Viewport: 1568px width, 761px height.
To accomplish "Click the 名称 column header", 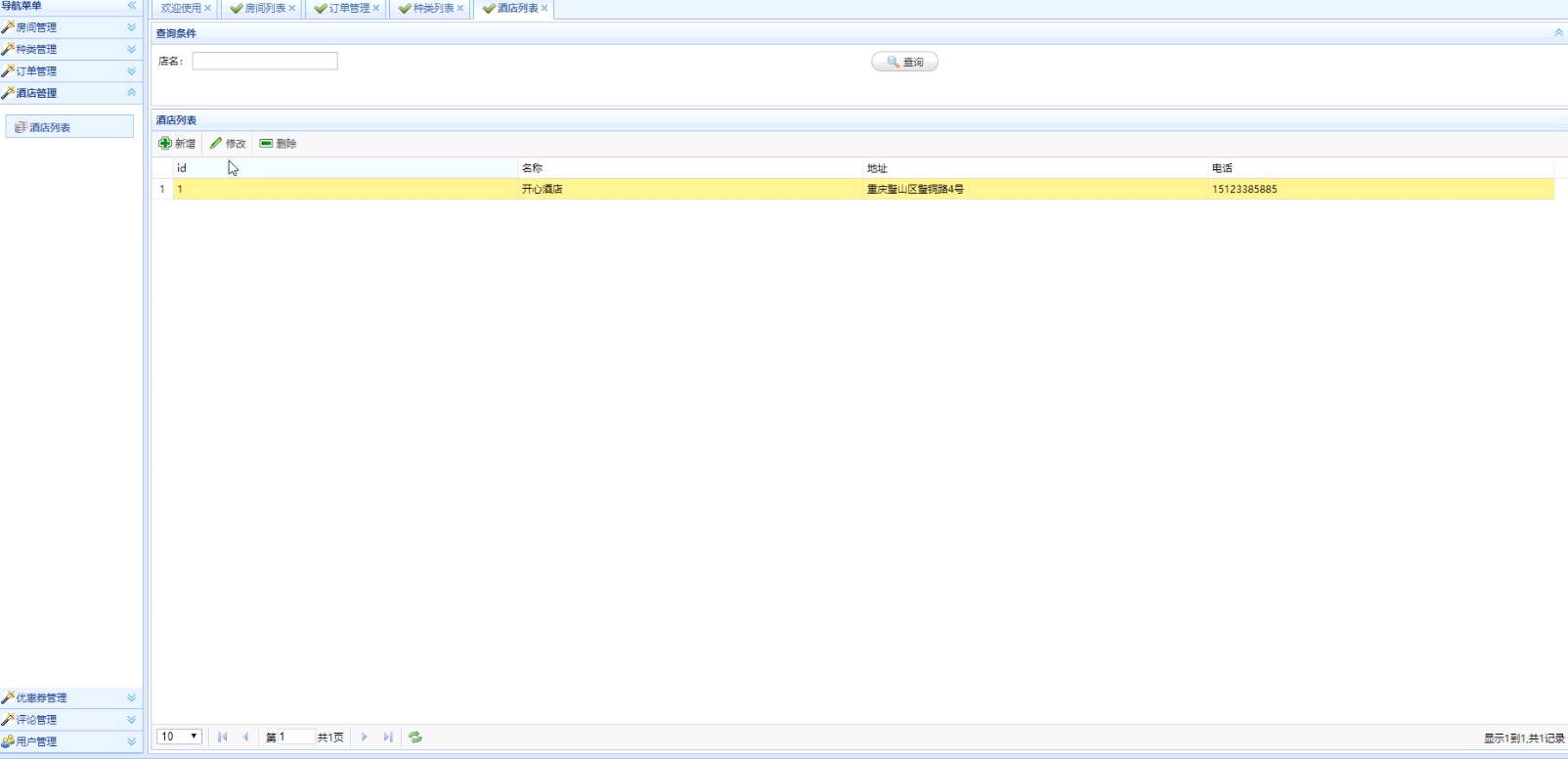I will pyautogui.click(x=690, y=168).
